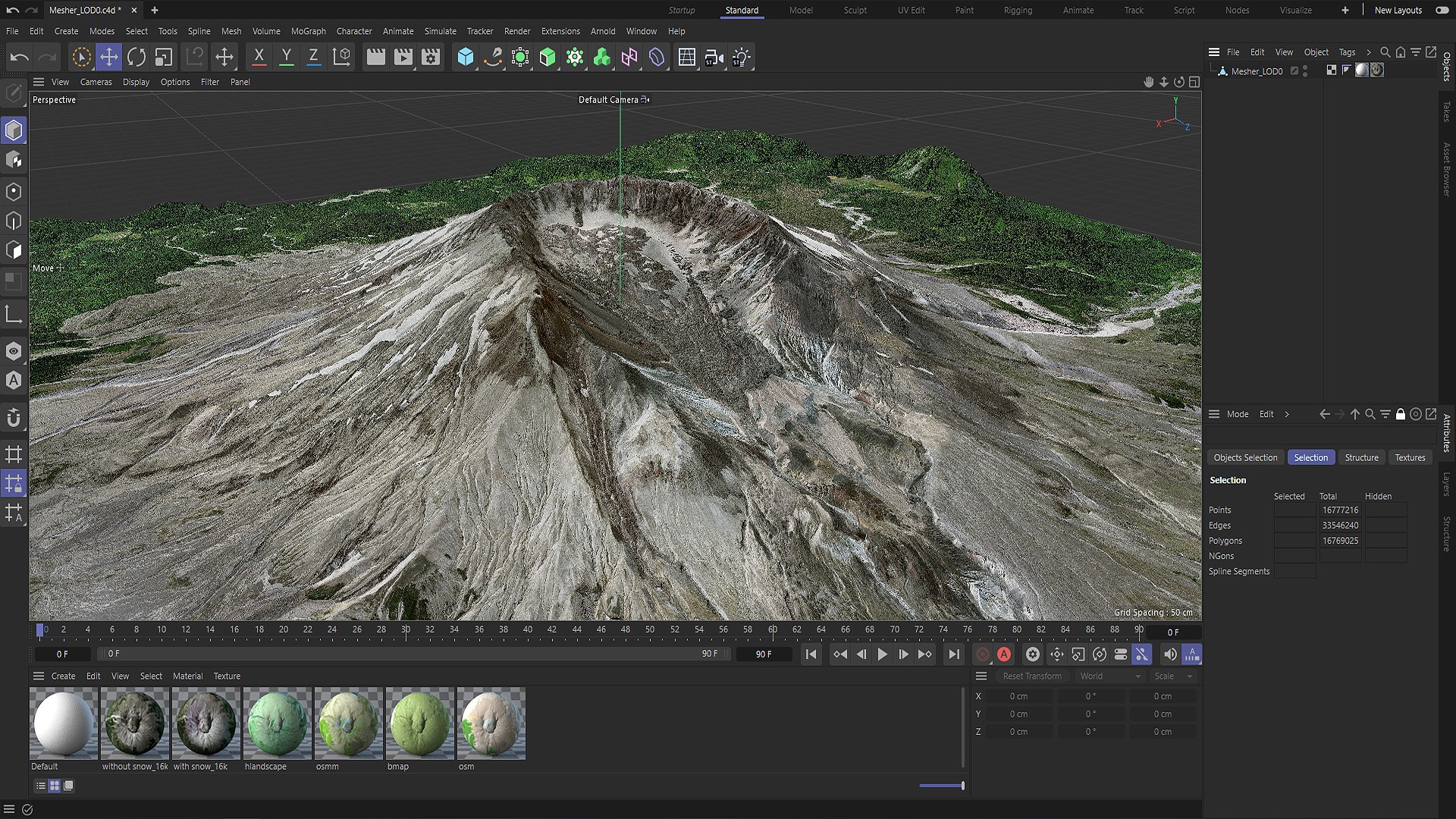Open Attributes panel hamburger menu

click(x=1214, y=414)
